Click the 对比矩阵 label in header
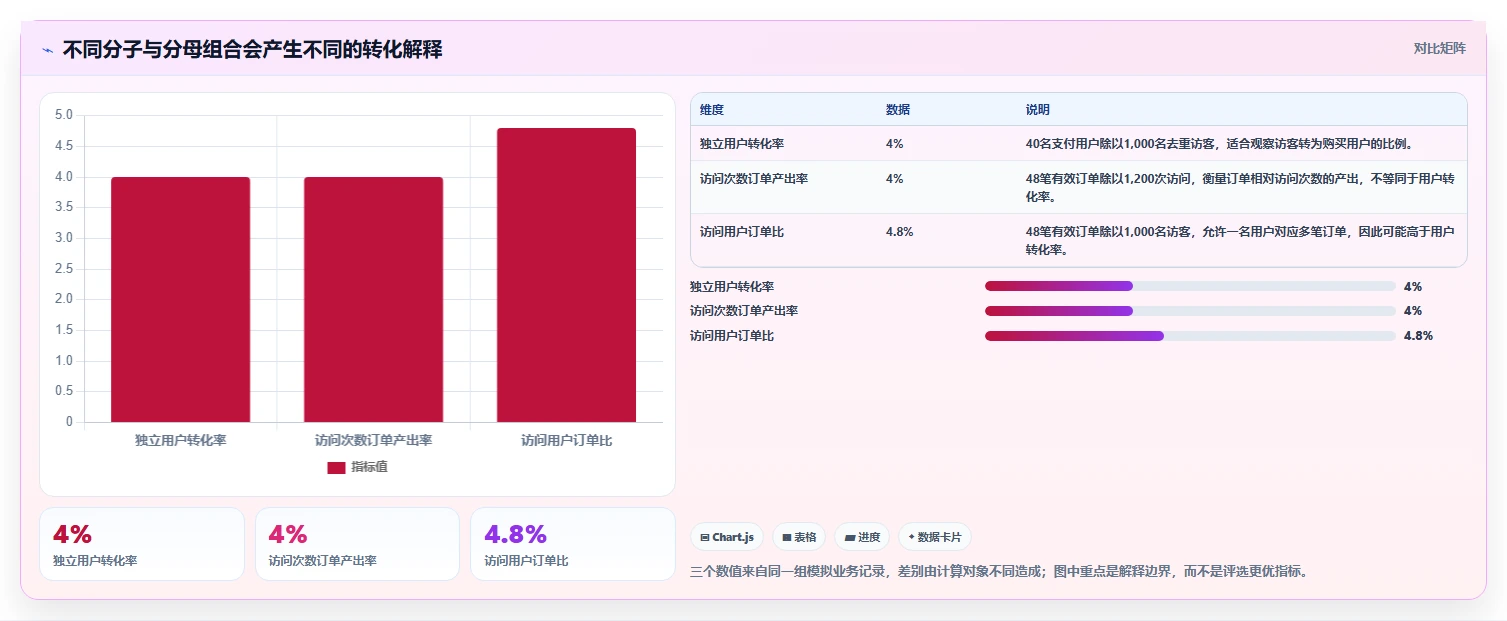Image resolution: width=1507 pixels, height=621 pixels. click(1440, 48)
